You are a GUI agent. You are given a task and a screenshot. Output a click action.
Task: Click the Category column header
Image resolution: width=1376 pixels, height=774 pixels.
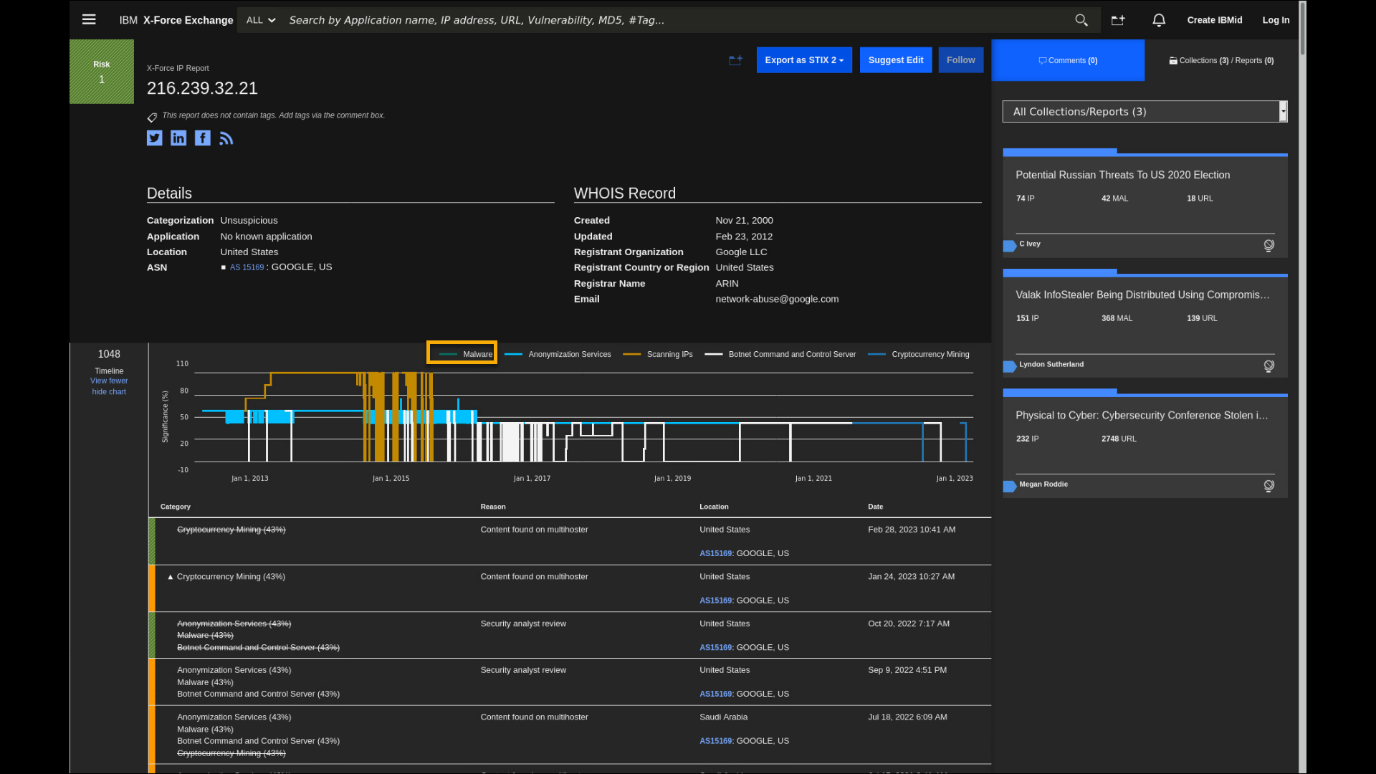175,507
